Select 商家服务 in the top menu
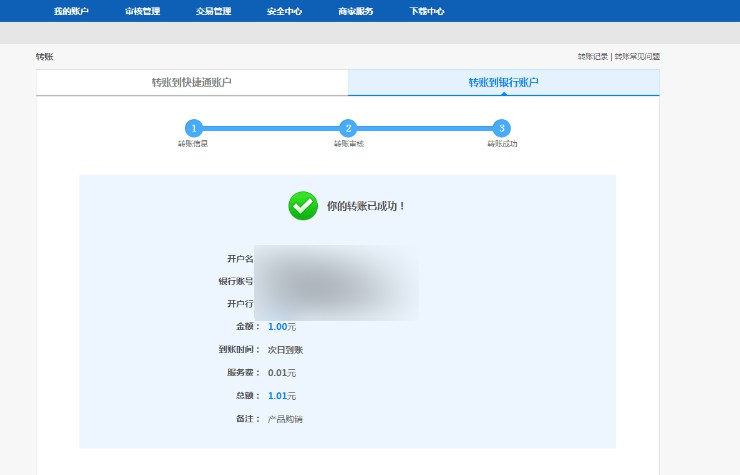Screen dimensions: 740x475 coord(355,11)
